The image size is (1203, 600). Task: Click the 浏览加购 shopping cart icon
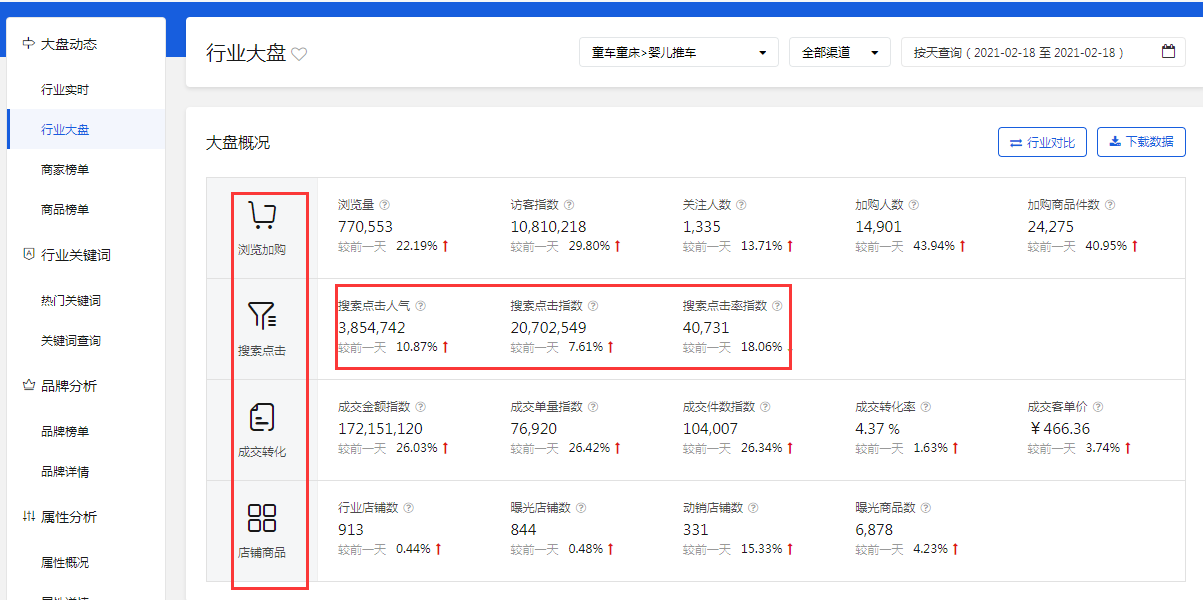pos(262,216)
